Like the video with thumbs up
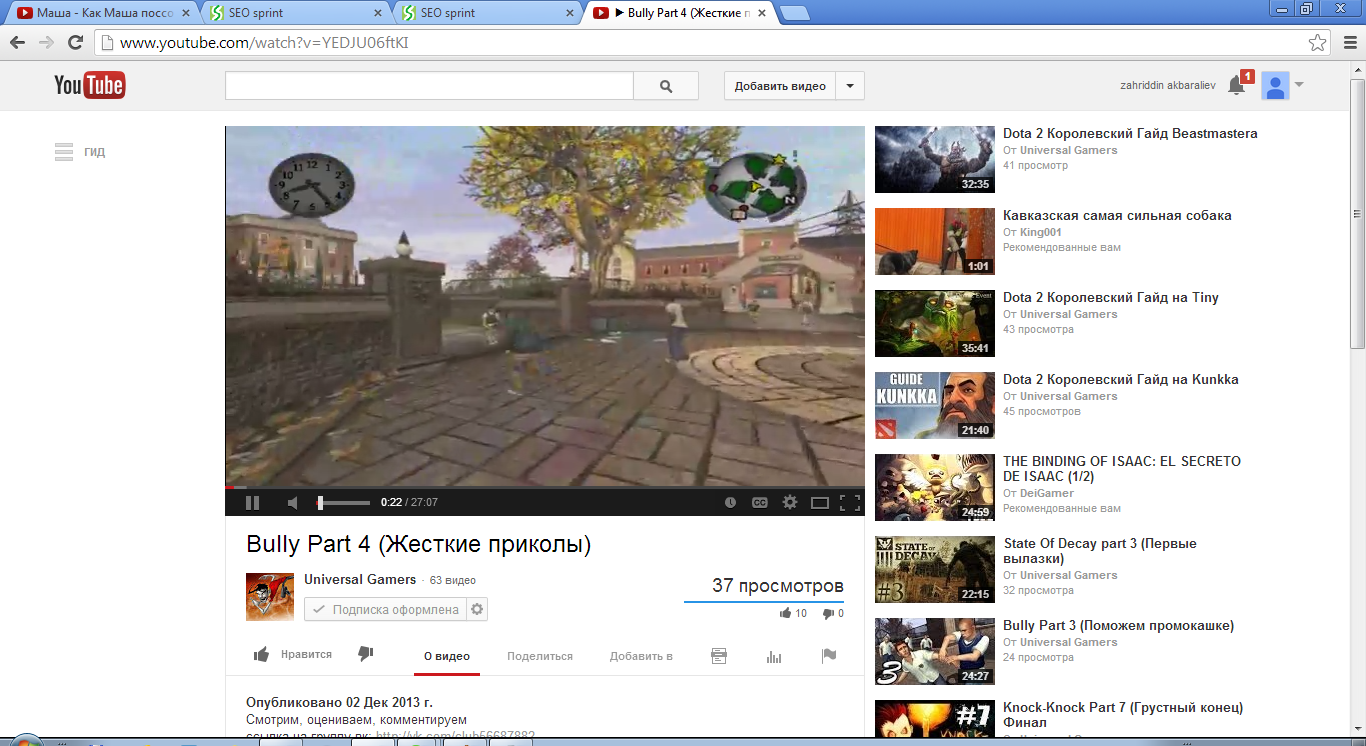This screenshot has height=746, width=1366. click(262, 655)
